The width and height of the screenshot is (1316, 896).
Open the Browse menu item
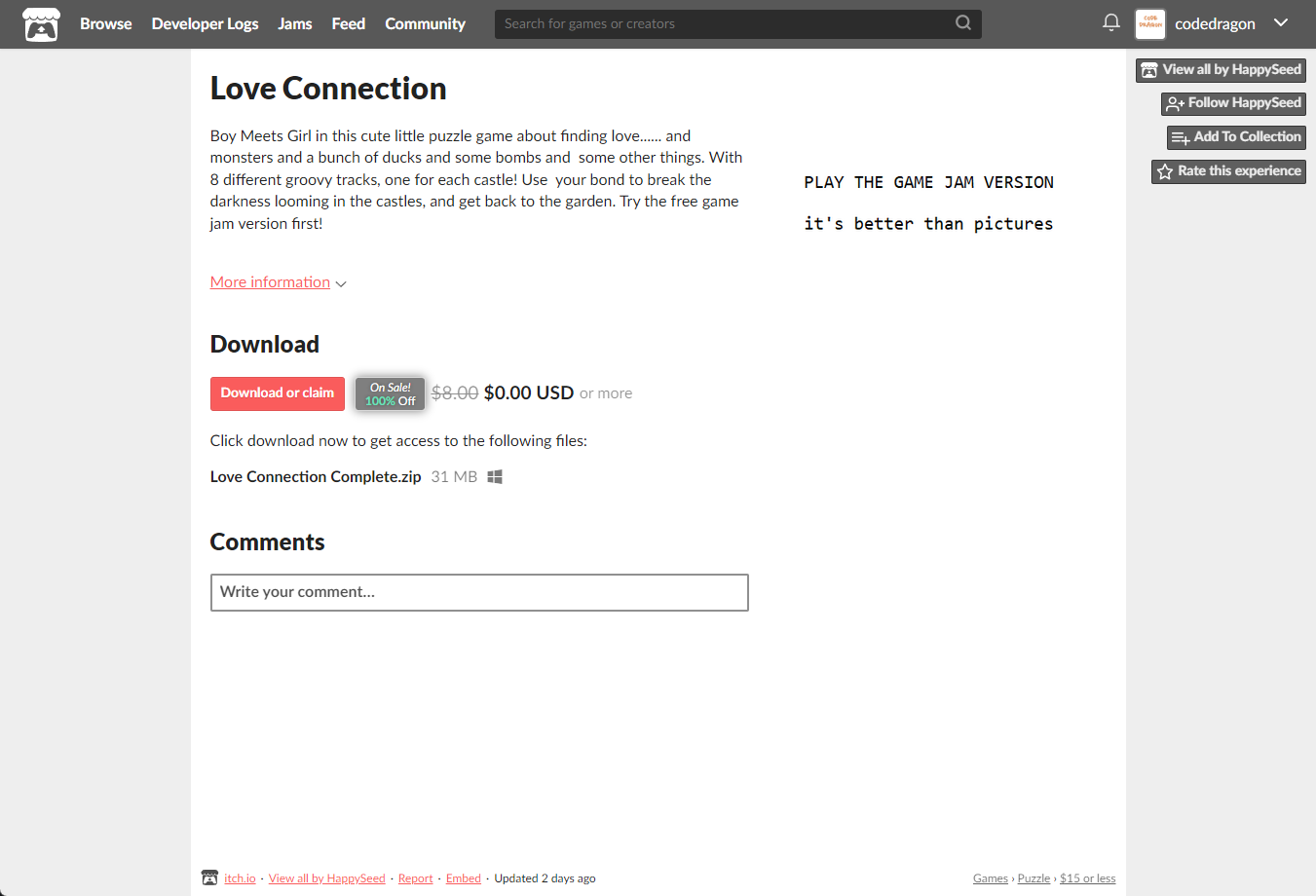coord(105,23)
